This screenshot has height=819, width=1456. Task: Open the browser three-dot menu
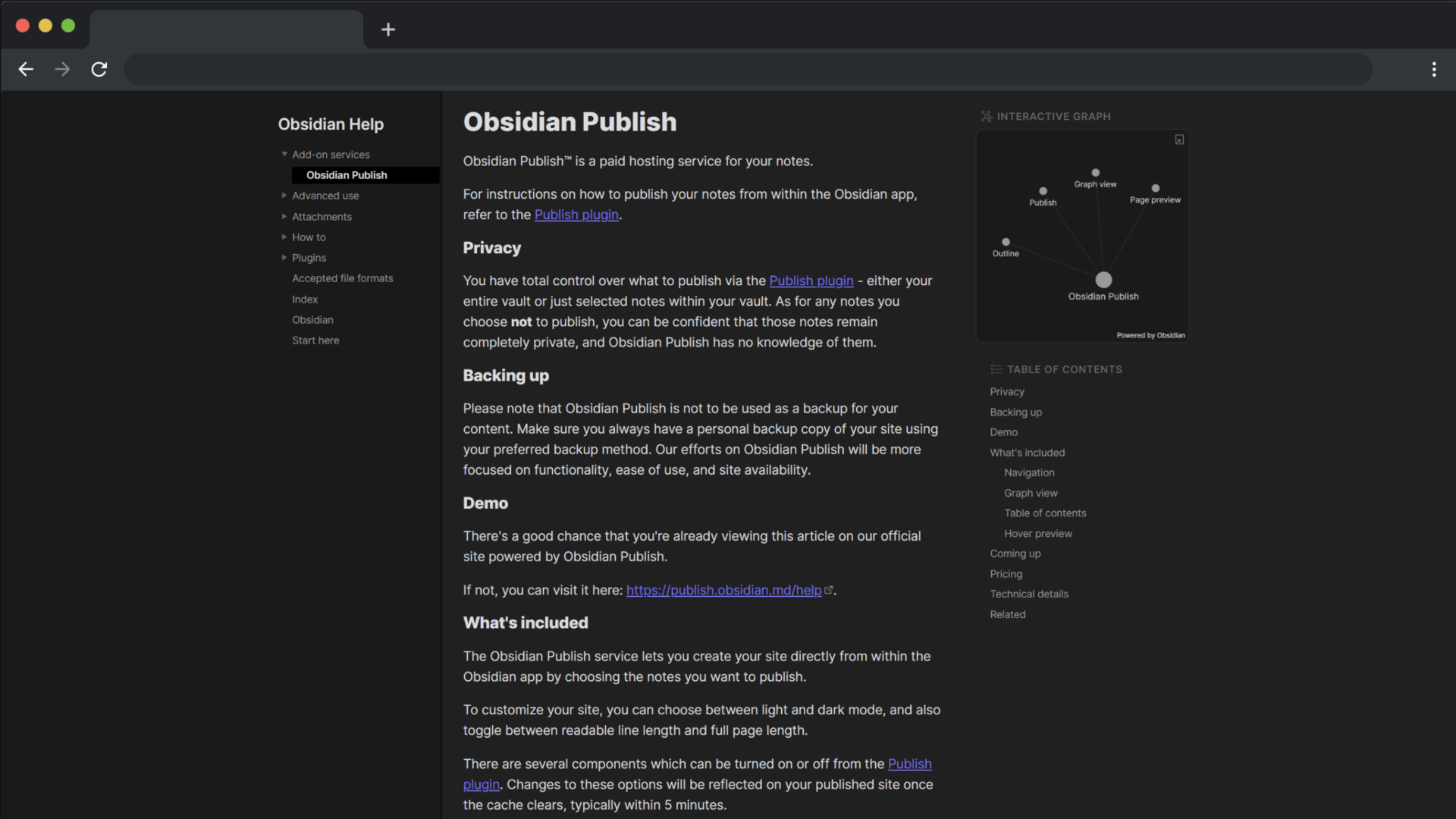pos(1433,70)
